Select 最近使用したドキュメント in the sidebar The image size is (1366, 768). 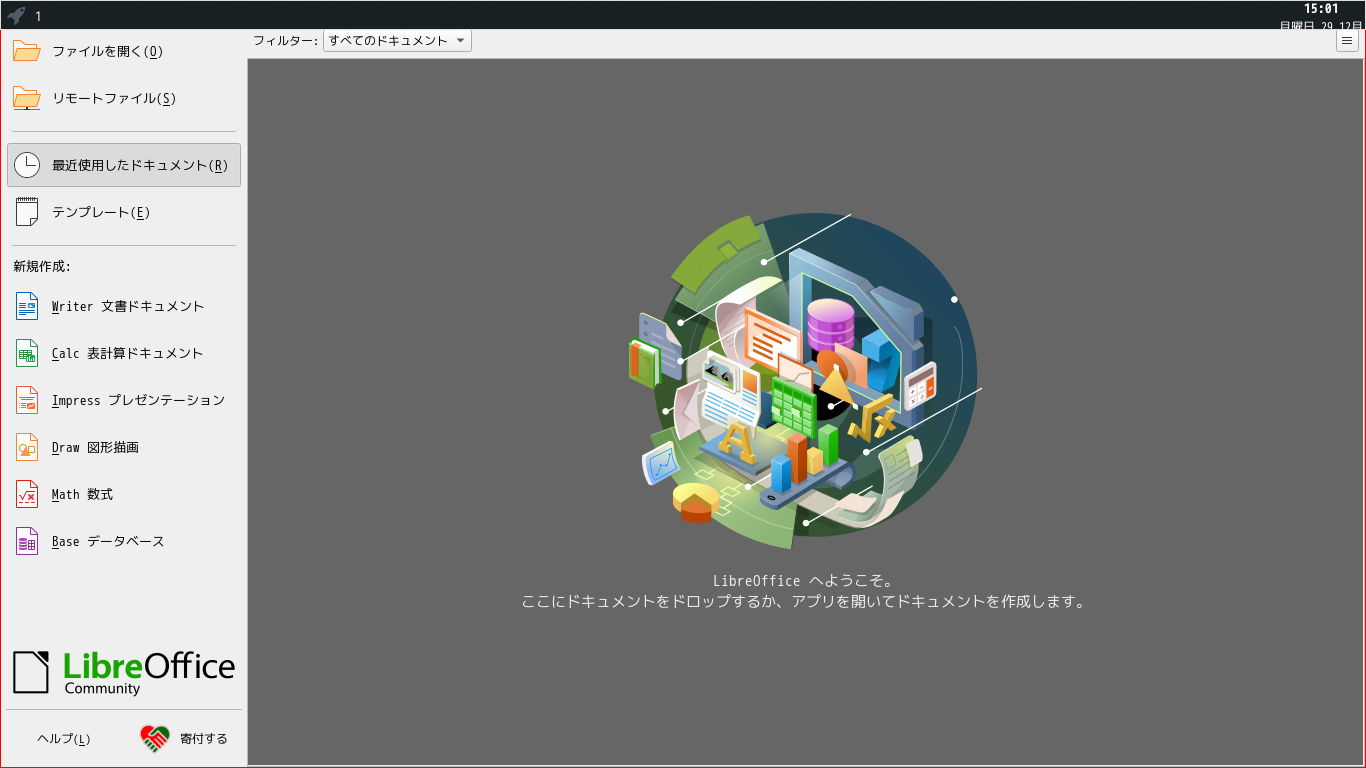(x=140, y=166)
